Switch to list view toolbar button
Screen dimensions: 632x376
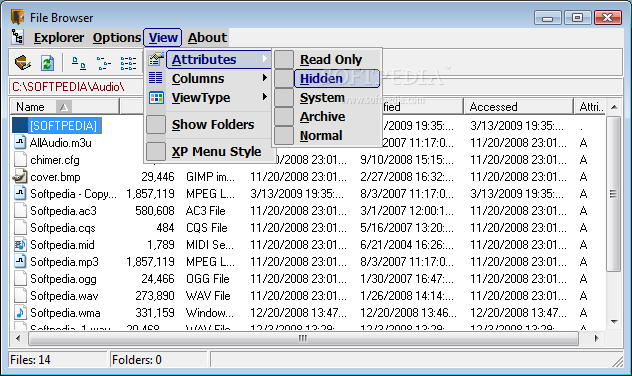[x=128, y=63]
